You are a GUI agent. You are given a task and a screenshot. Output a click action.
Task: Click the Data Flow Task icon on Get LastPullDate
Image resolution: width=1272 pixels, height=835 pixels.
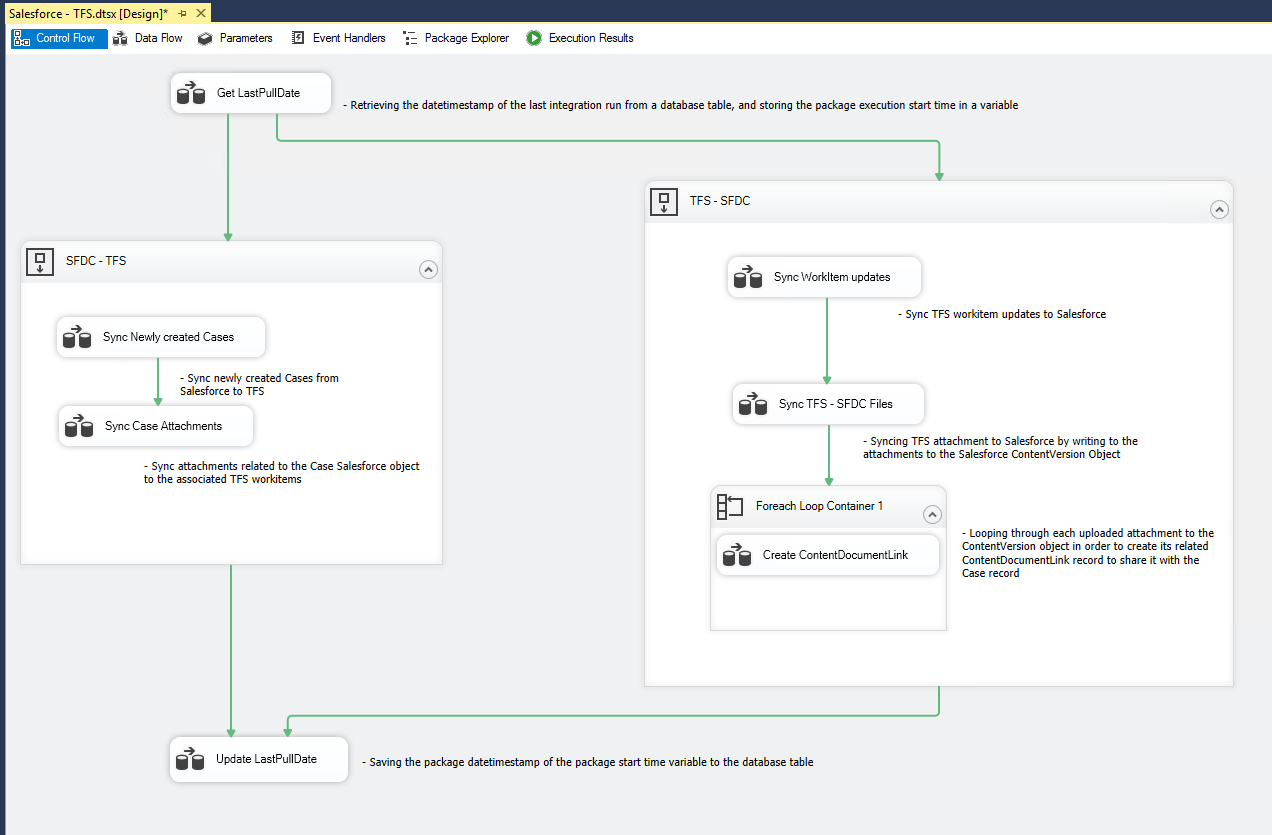[x=189, y=92]
